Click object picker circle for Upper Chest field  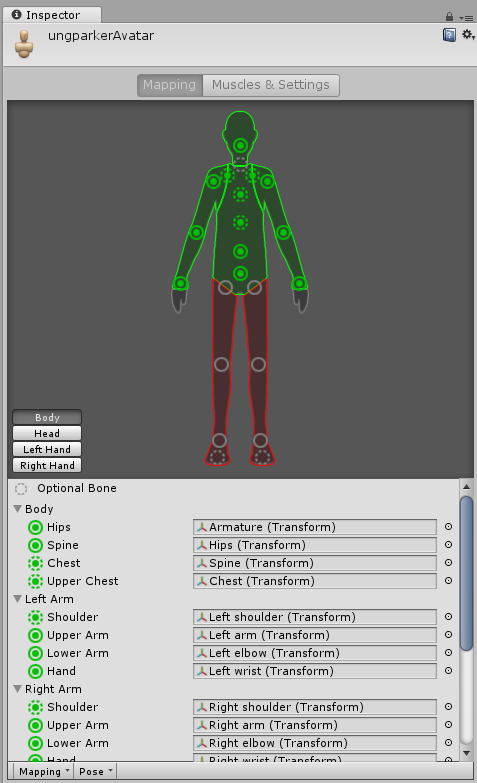click(x=449, y=580)
